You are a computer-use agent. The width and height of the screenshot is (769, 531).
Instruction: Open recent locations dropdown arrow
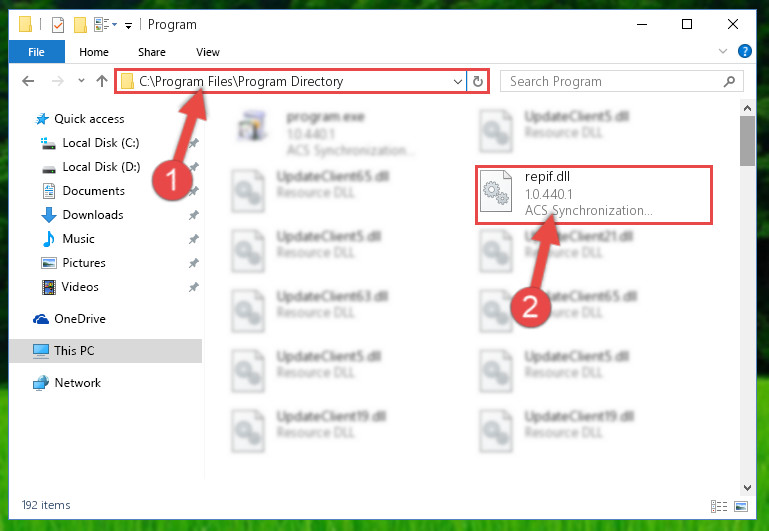81,81
